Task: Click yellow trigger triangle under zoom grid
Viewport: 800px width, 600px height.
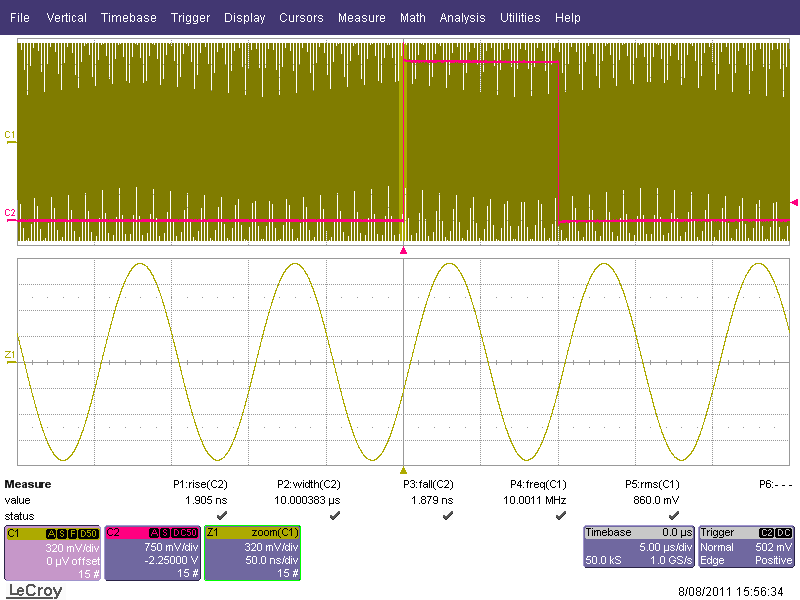Action: pos(403,470)
